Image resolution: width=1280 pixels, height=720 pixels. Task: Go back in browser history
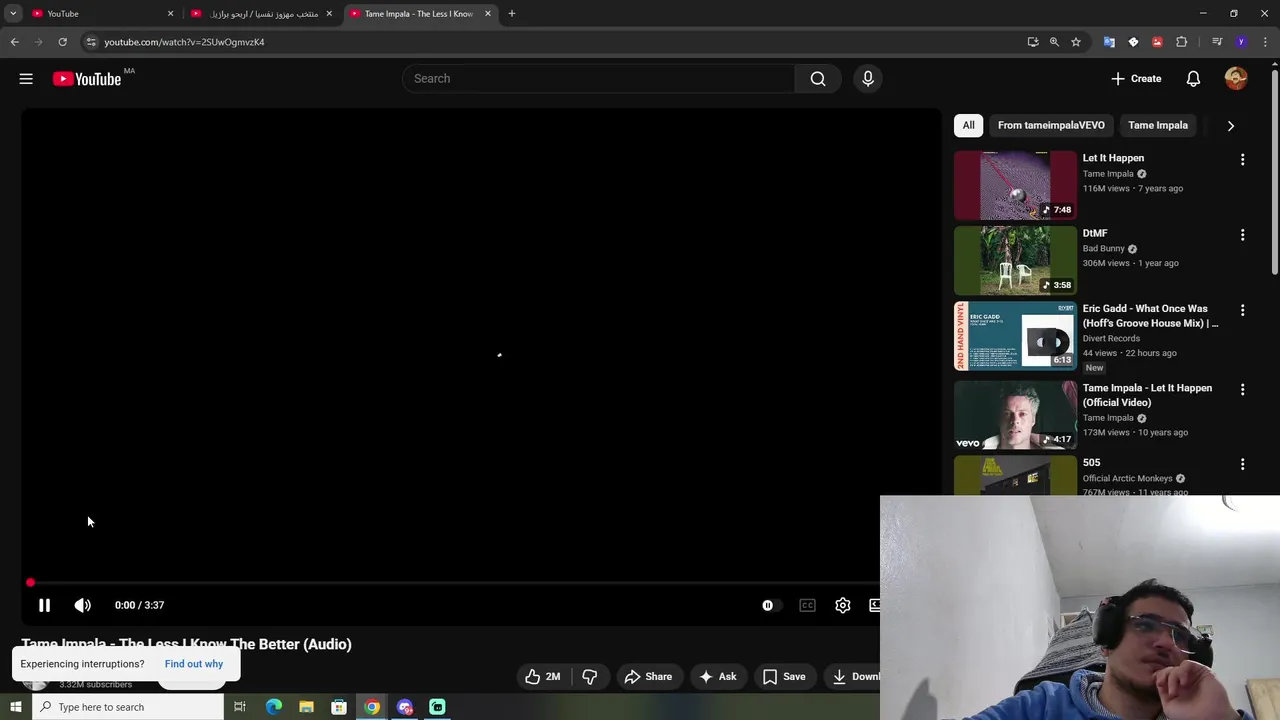tap(14, 42)
